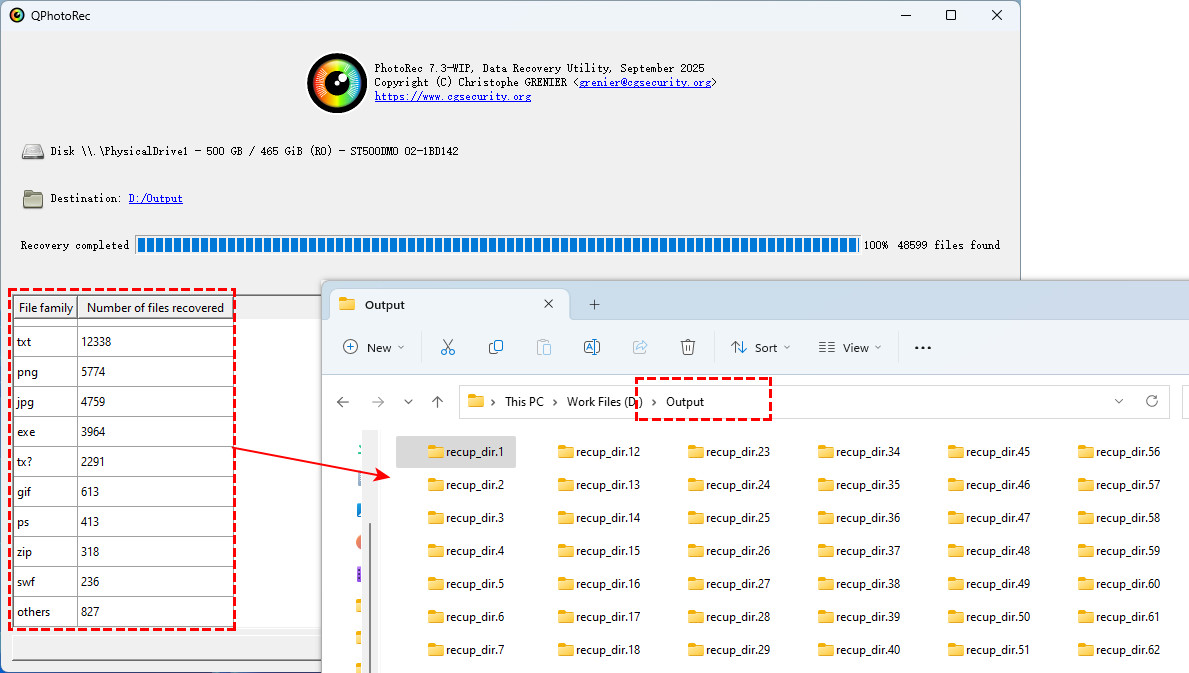This screenshot has height=673, width=1189.
Task: Open the View layout dropdown
Action: (x=850, y=347)
